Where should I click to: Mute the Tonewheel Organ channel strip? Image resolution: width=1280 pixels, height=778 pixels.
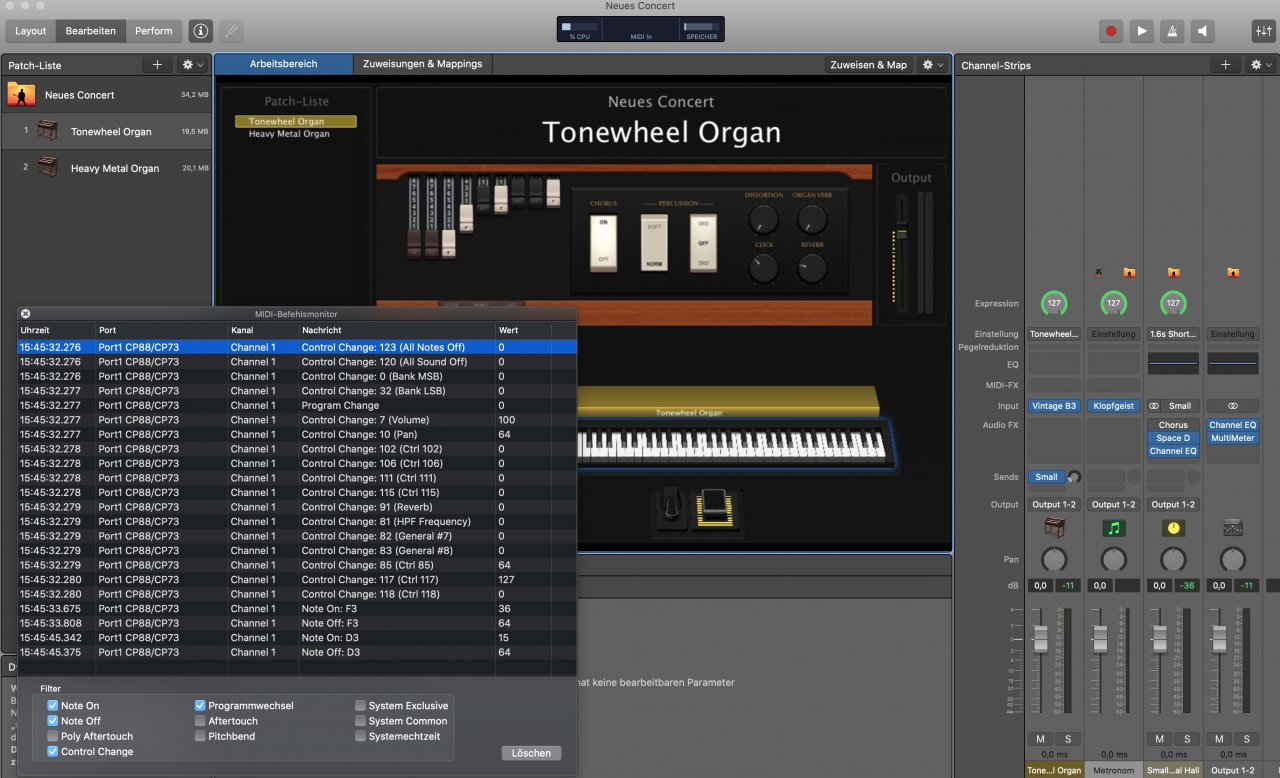pyautogui.click(x=1040, y=739)
